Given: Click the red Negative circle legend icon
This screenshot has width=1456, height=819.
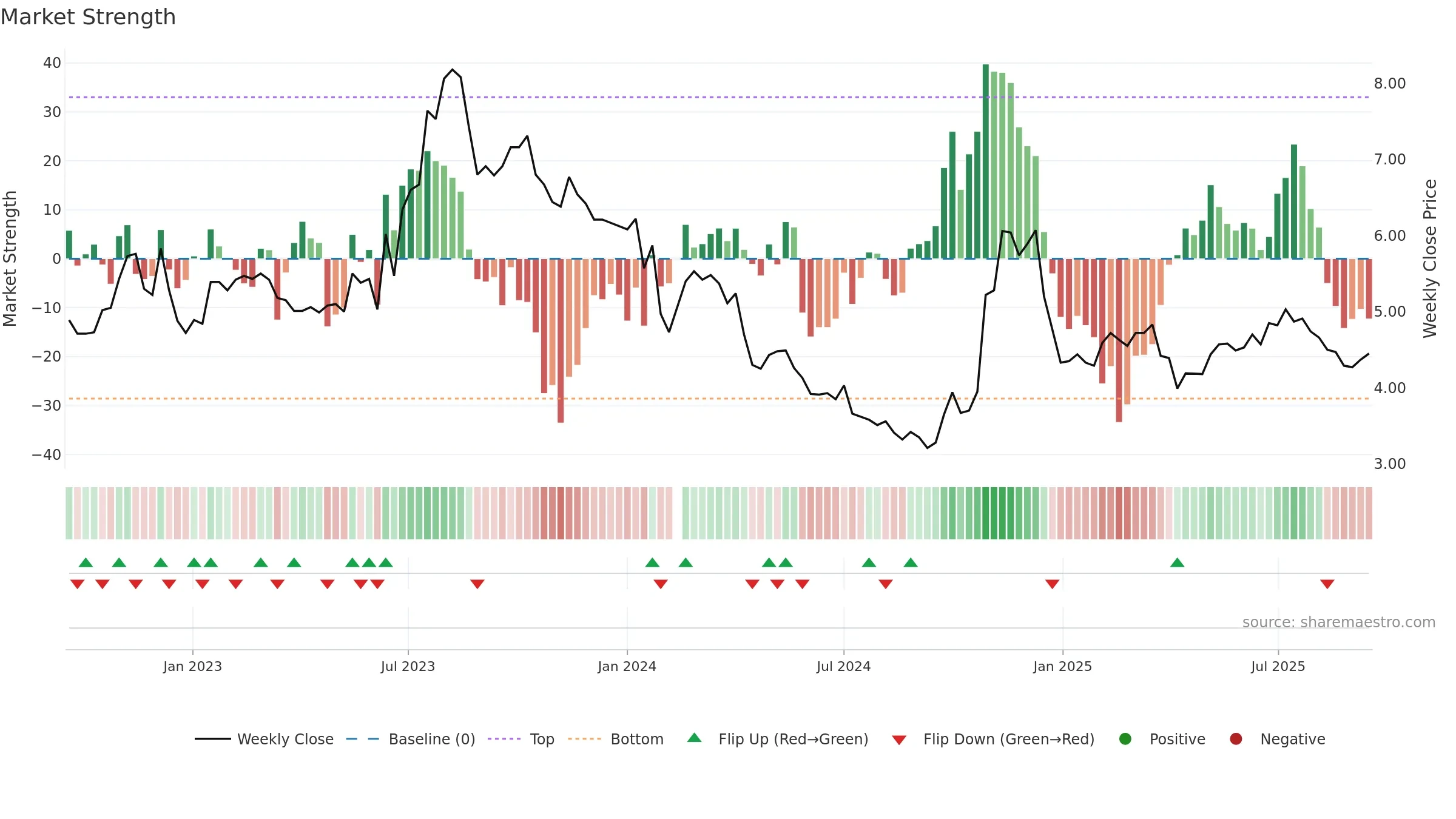Looking at the screenshot, I should click(x=1236, y=739).
